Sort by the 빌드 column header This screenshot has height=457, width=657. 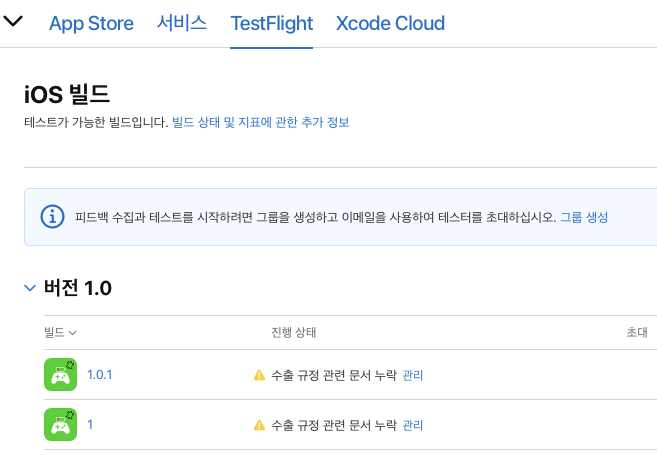60,333
